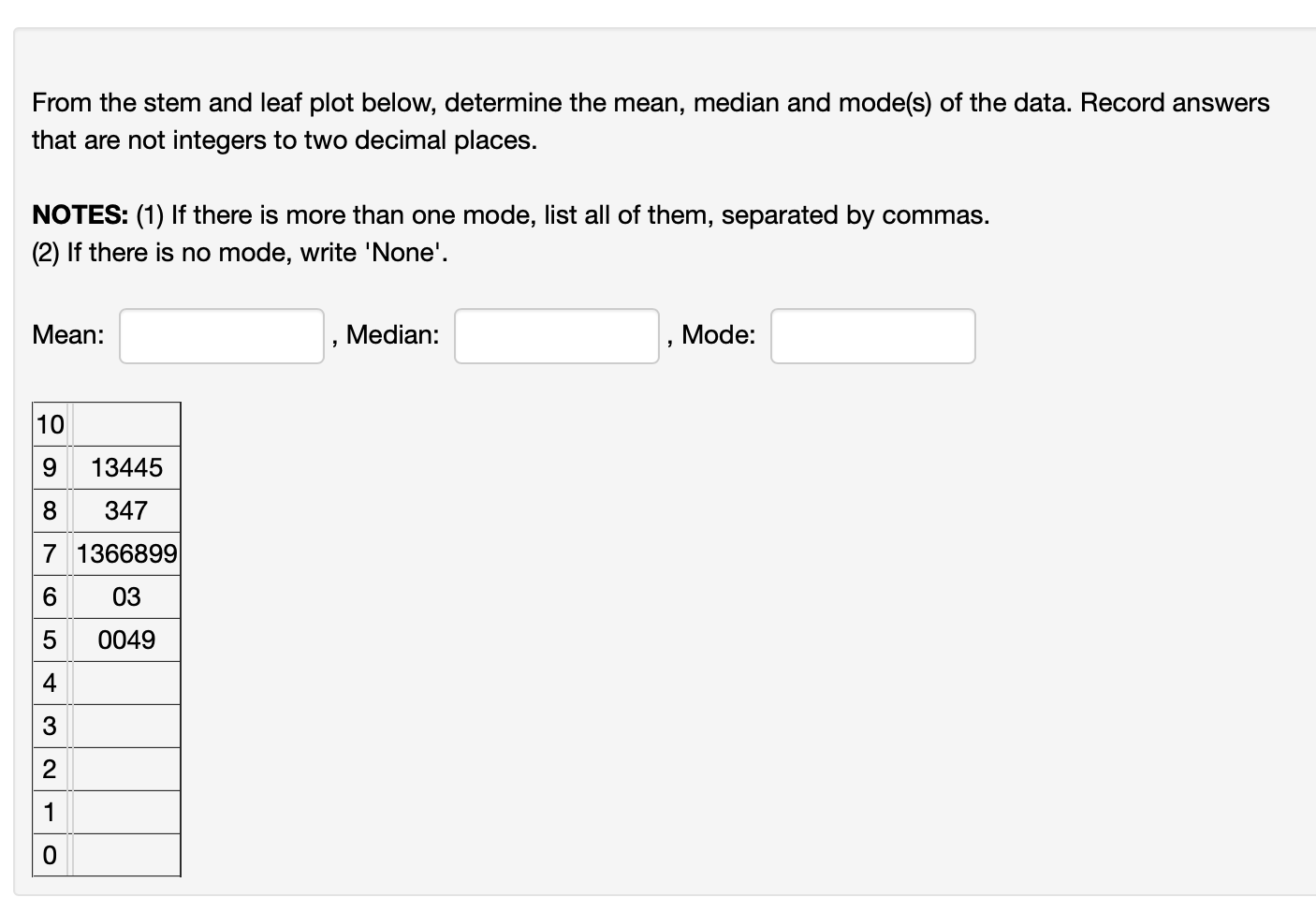This screenshot has height=912, width=1316.
Task: Select the stem cell labeled 6
Action: (x=50, y=596)
